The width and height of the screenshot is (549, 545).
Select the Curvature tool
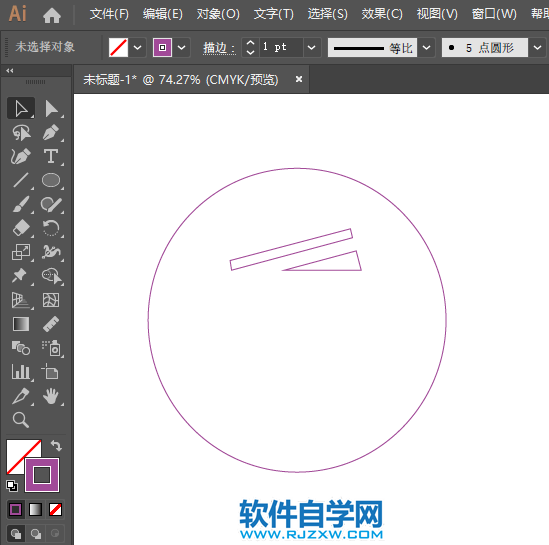click(21, 156)
